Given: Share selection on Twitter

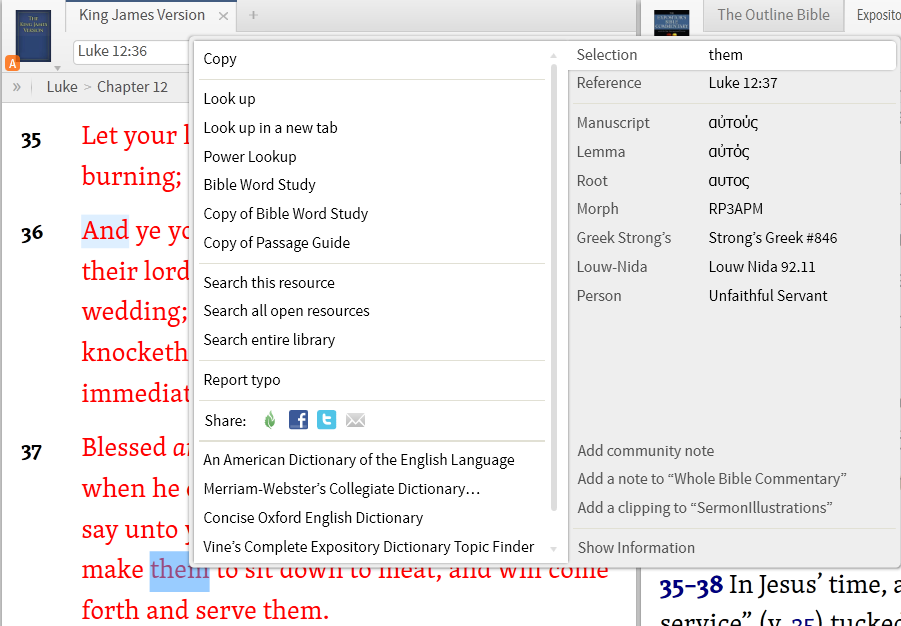Looking at the screenshot, I should [x=326, y=420].
